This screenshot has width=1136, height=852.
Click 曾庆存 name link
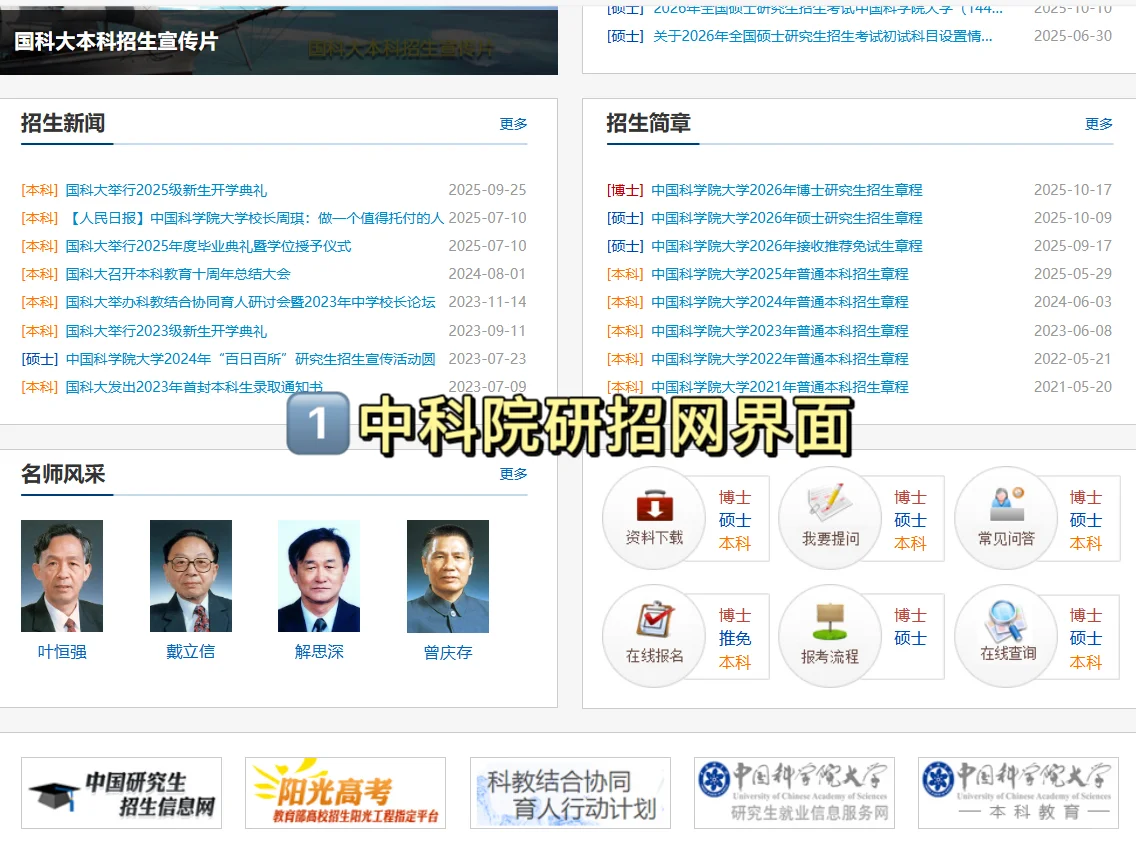pos(447,651)
